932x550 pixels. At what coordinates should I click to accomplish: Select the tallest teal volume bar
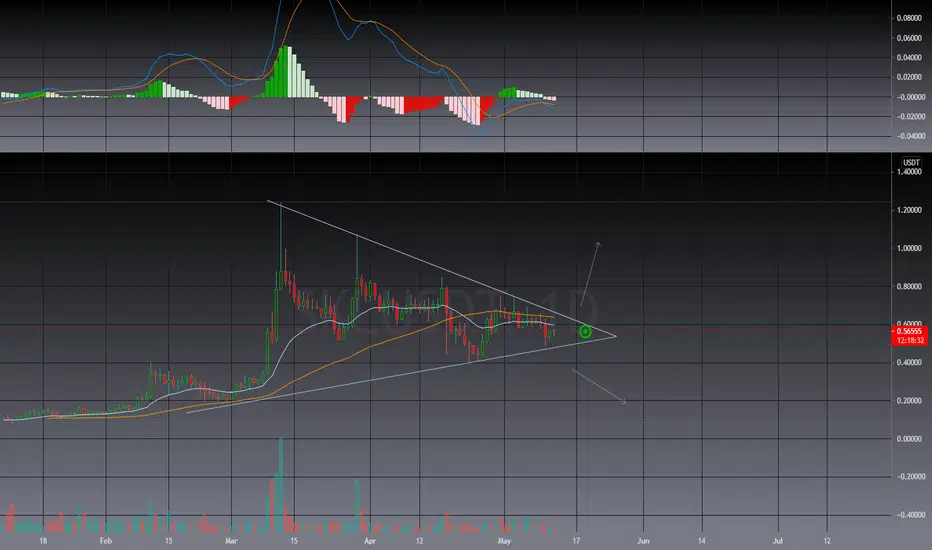tap(281, 485)
